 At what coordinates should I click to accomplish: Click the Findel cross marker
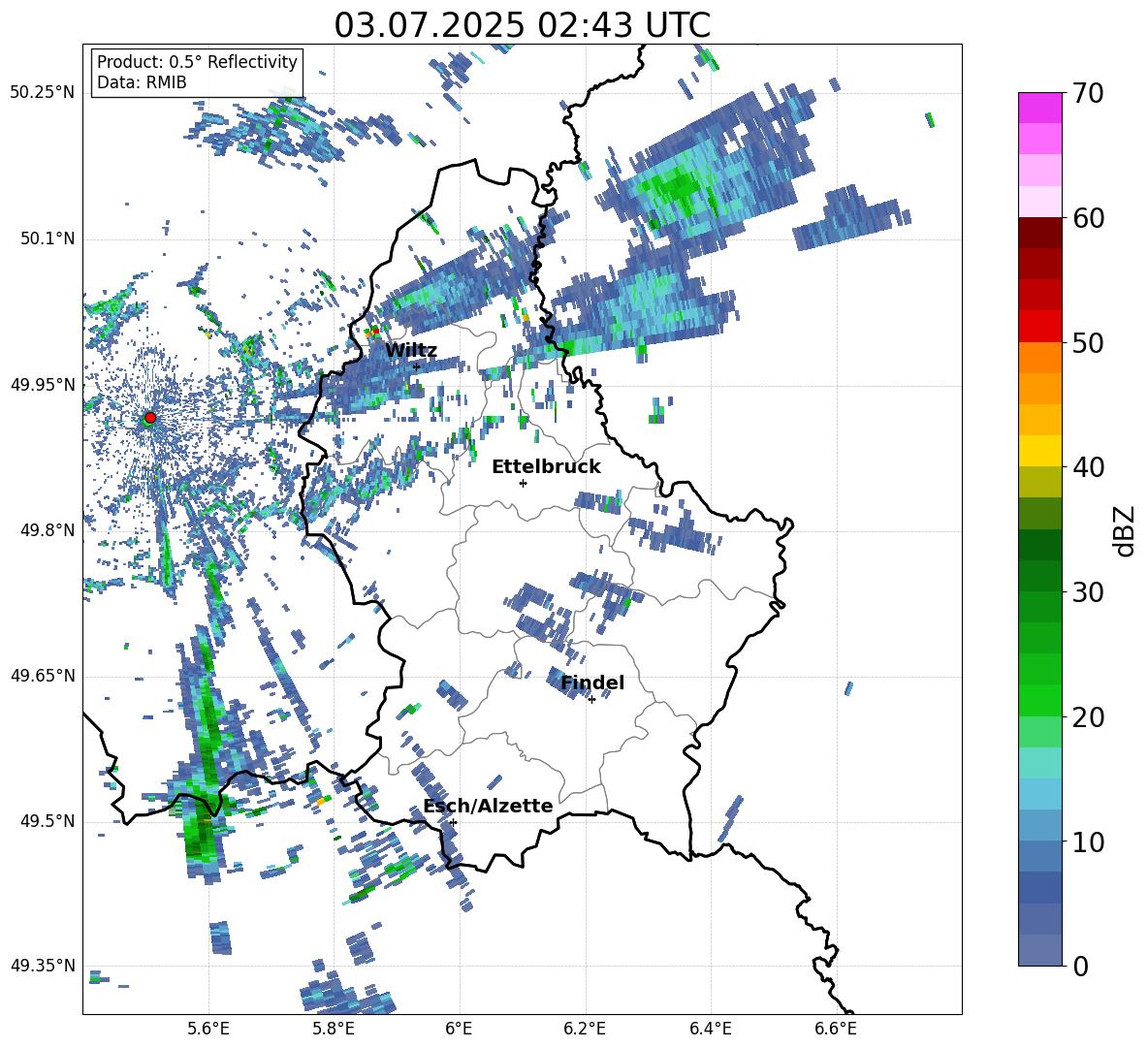coord(591,700)
